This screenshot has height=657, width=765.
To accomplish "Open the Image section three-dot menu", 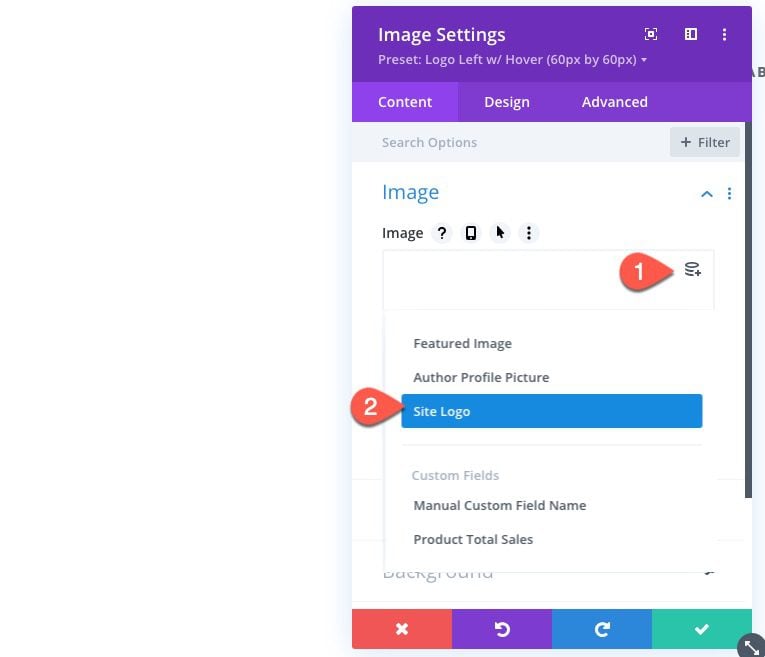I will (x=729, y=194).
